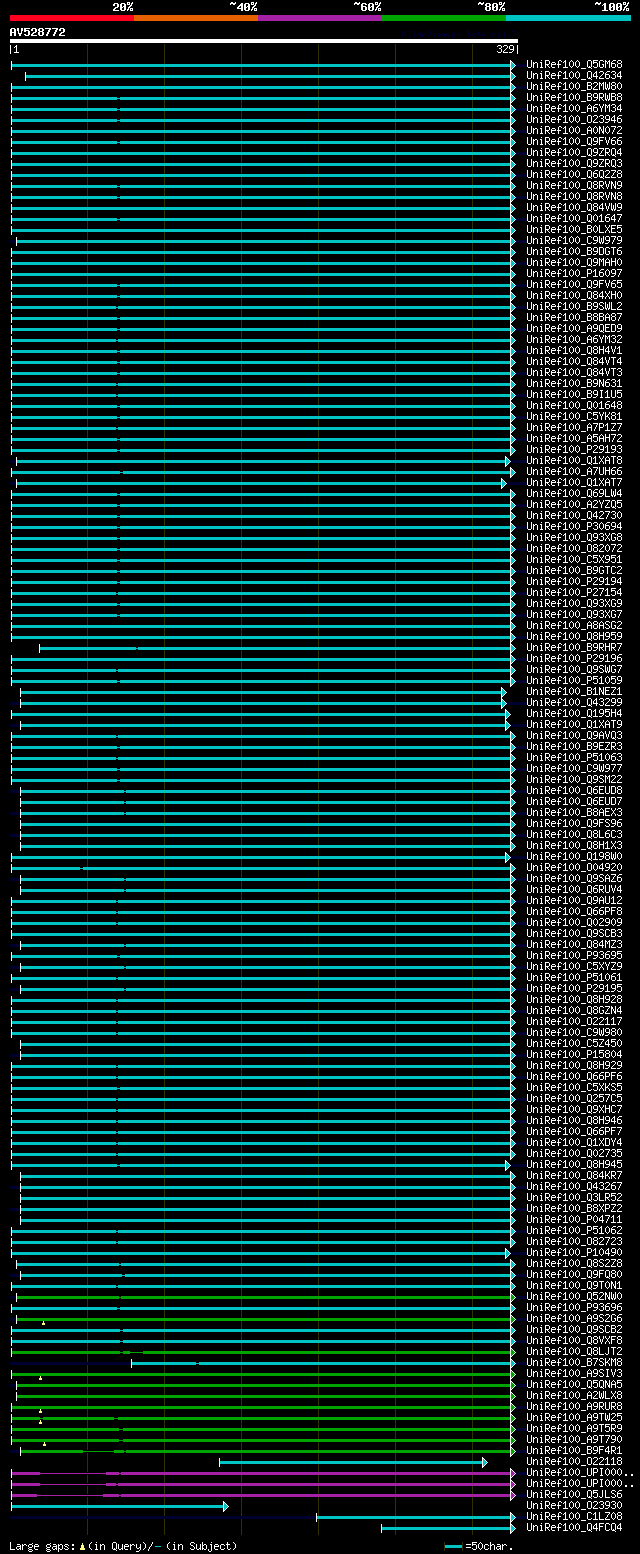The height and width of the screenshot is (1554, 640).
Task: Select UniRef100_Q43299 label
Action: (574, 702)
